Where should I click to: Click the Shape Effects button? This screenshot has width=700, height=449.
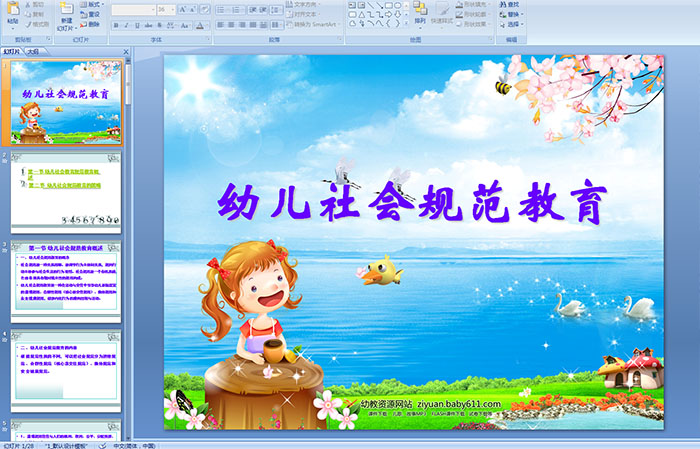coord(473,24)
